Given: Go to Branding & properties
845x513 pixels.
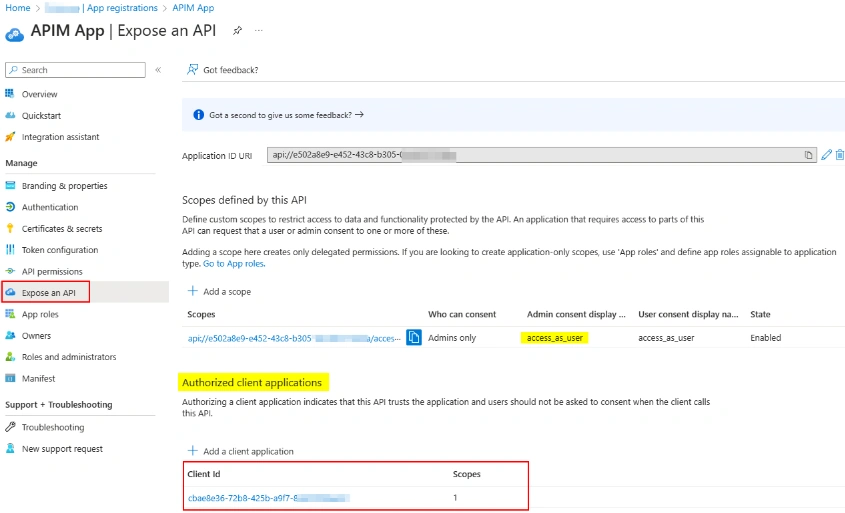Looking at the screenshot, I should (x=65, y=186).
